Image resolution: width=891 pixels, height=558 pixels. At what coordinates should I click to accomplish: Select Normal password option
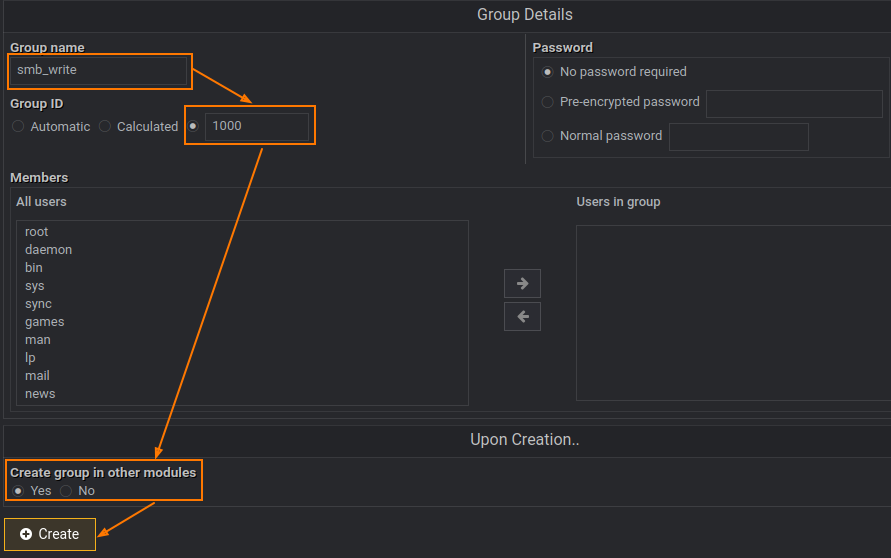pyautogui.click(x=547, y=136)
